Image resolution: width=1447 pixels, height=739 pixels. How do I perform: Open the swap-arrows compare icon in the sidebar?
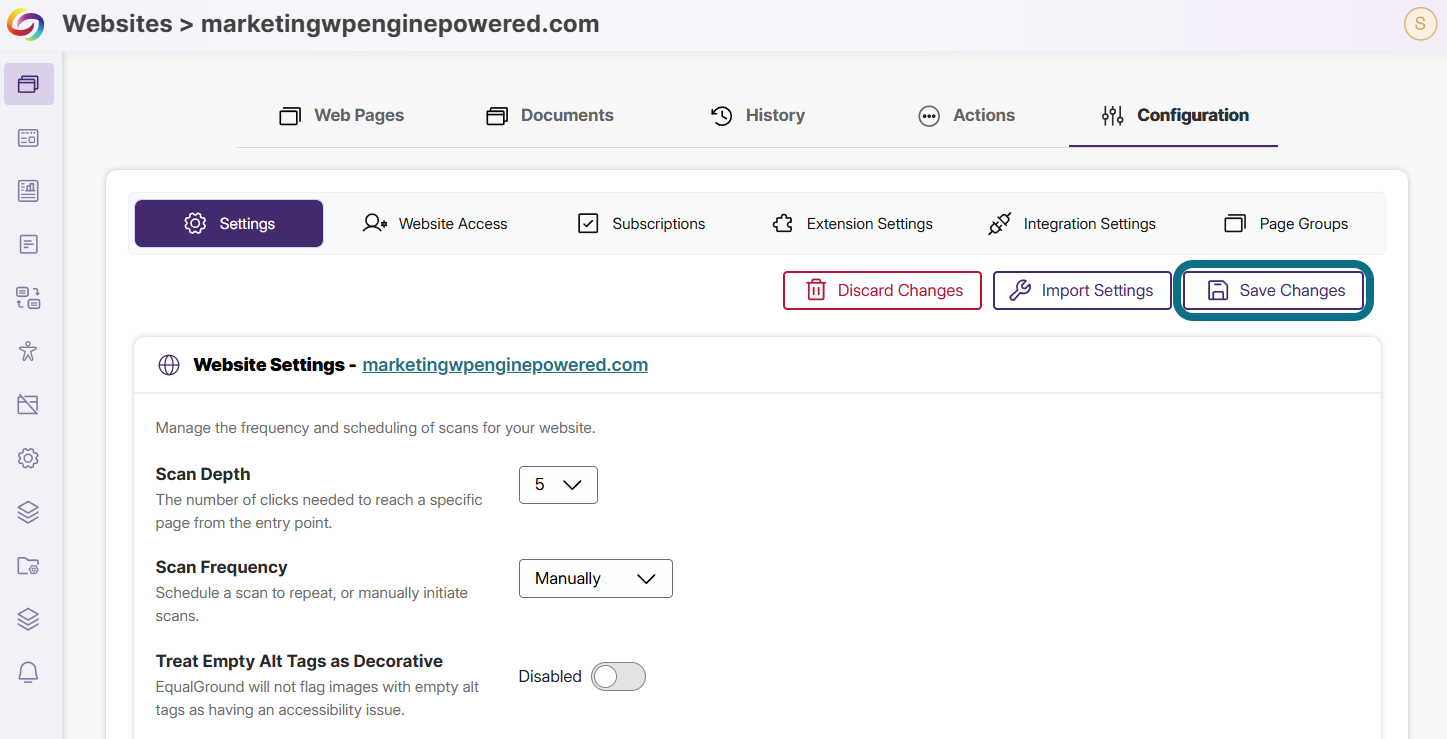pos(28,297)
